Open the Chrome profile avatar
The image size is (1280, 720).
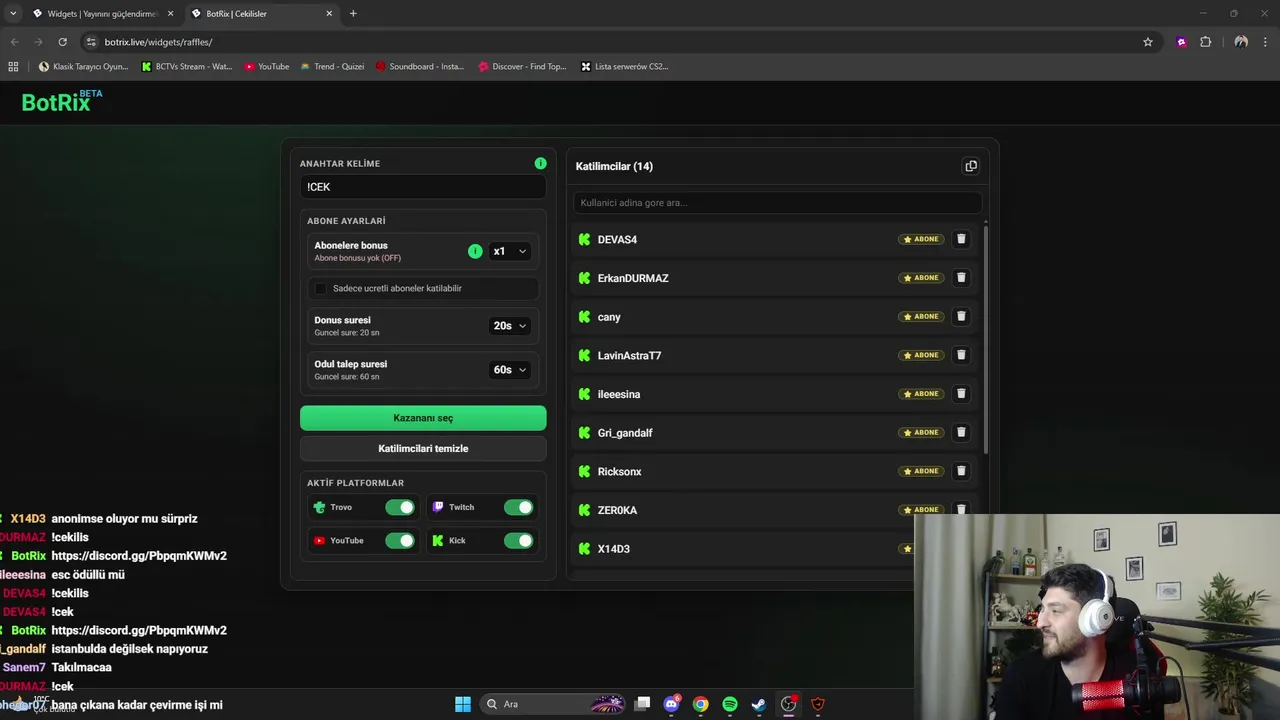click(1241, 42)
